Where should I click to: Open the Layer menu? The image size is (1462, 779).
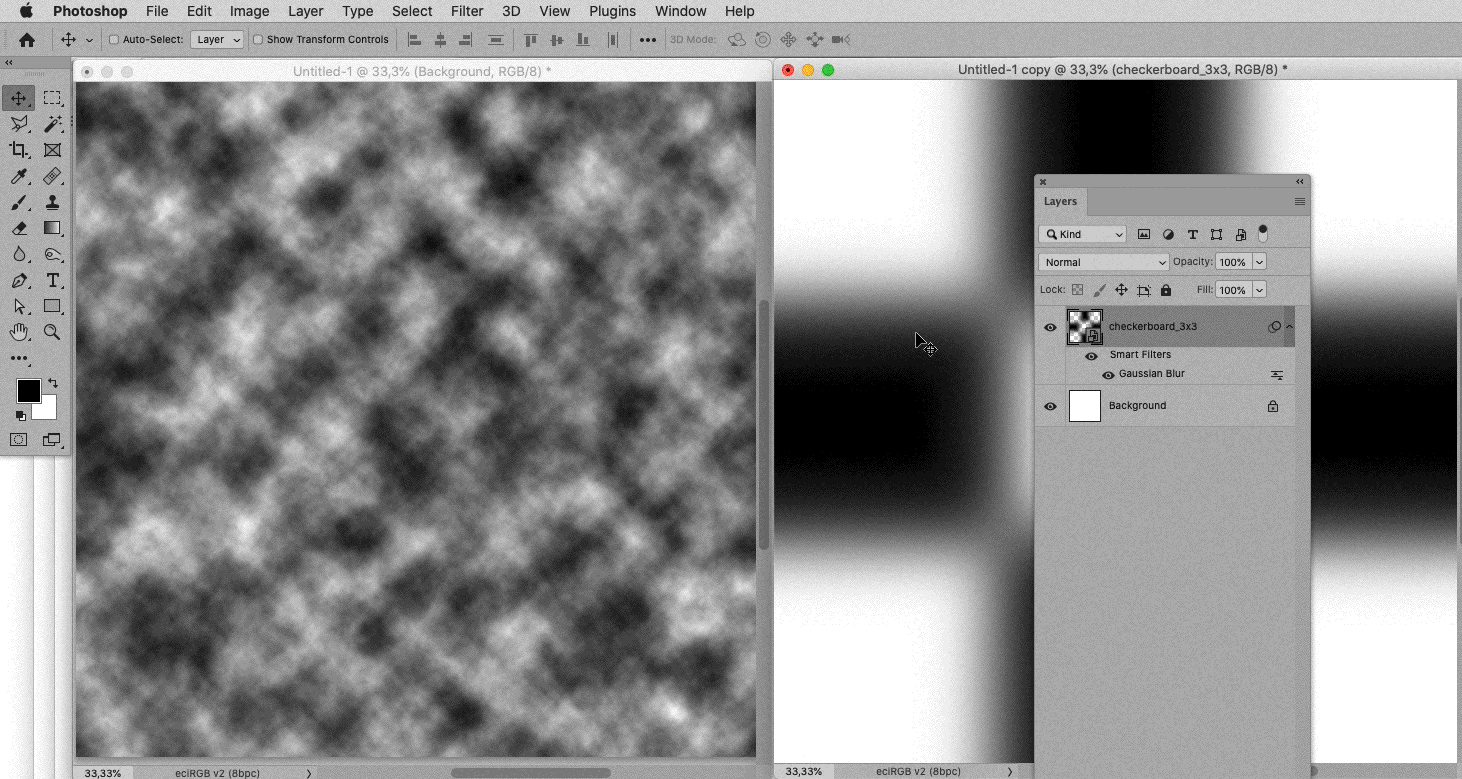(305, 11)
